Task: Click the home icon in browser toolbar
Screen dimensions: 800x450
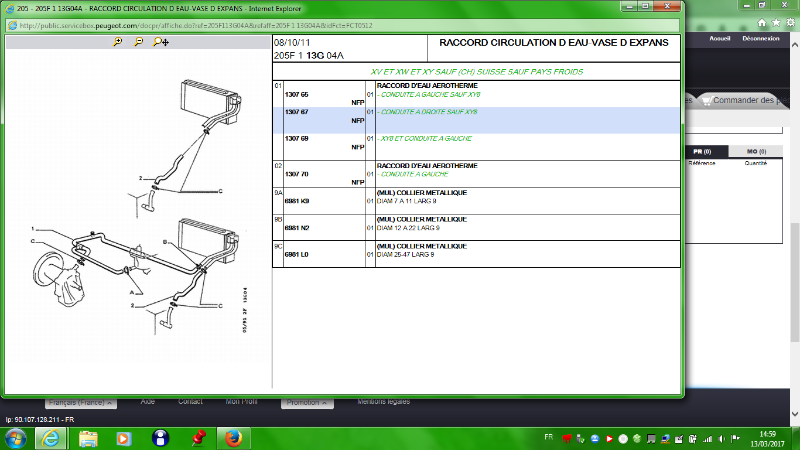Action: [762, 22]
